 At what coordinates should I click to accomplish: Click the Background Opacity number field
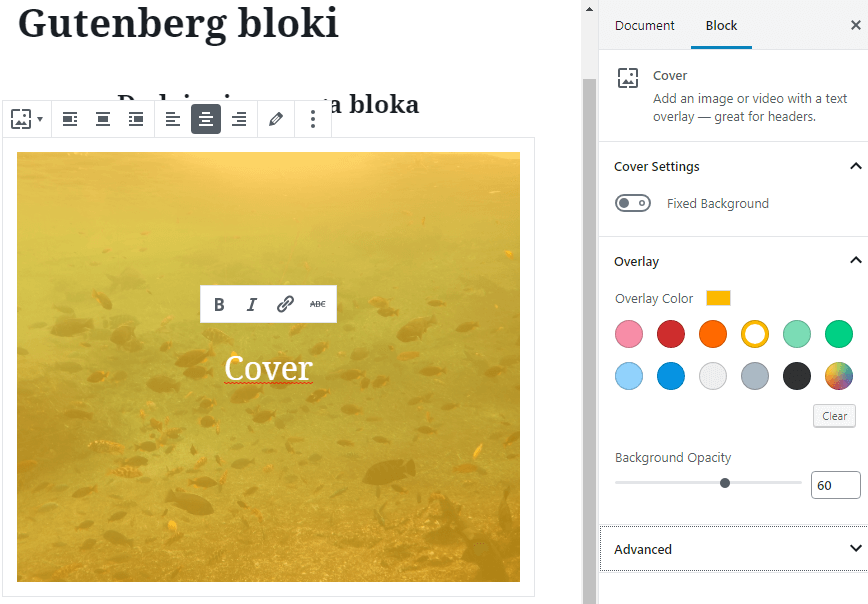[x=835, y=485]
